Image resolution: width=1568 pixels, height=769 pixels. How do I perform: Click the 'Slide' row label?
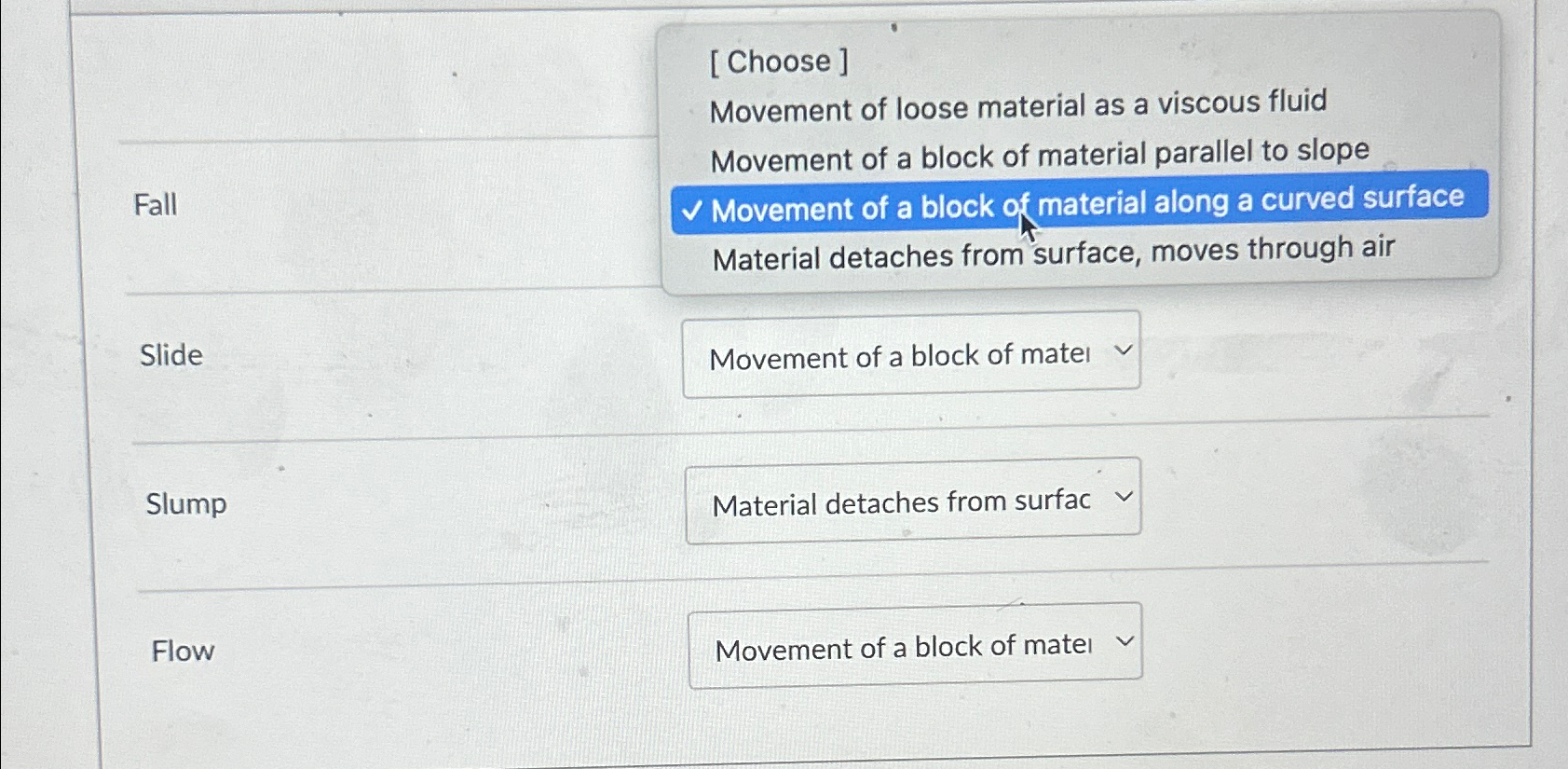pyautogui.click(x=171, y=354)
